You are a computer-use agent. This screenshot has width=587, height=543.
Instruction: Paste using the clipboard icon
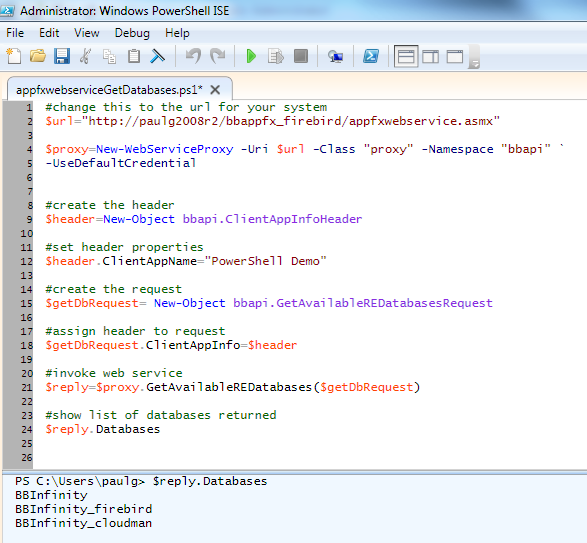(x=134, y=57)
